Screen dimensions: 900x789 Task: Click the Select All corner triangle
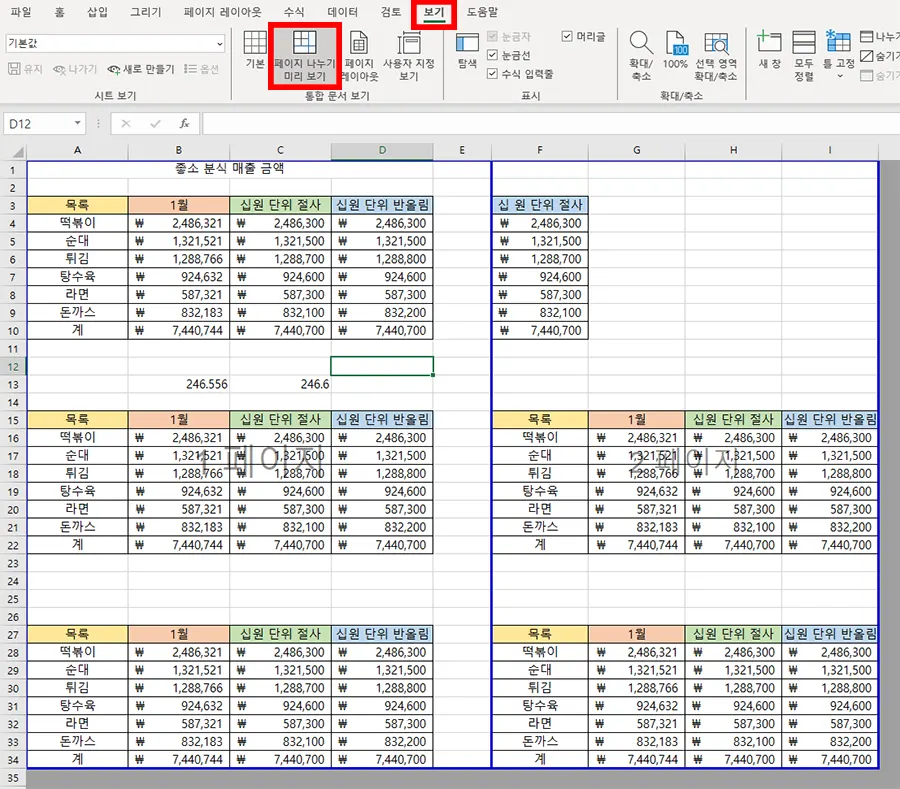[18, 151]
